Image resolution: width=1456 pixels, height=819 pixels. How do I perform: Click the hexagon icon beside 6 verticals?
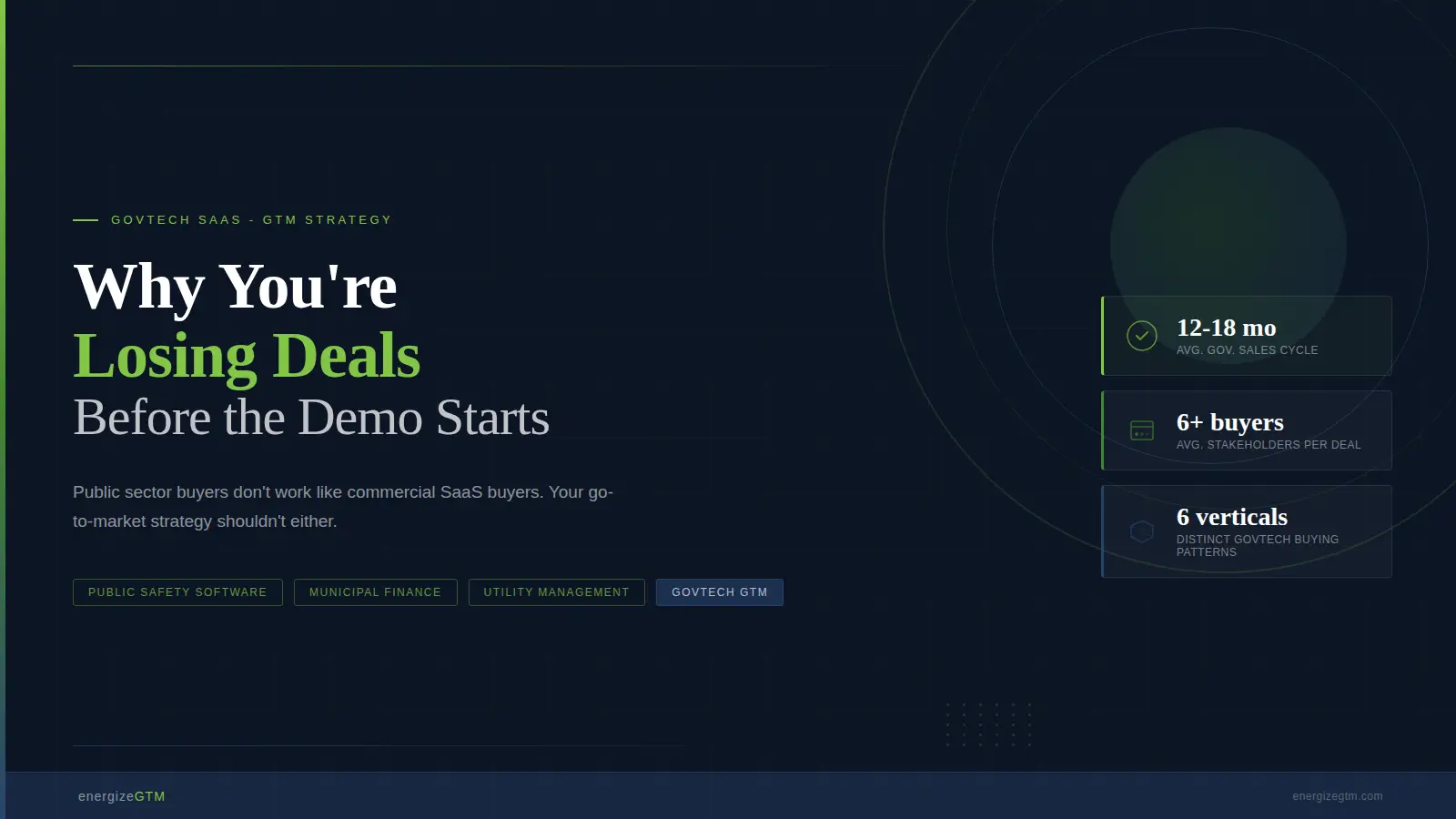(x=1141, y=531)
